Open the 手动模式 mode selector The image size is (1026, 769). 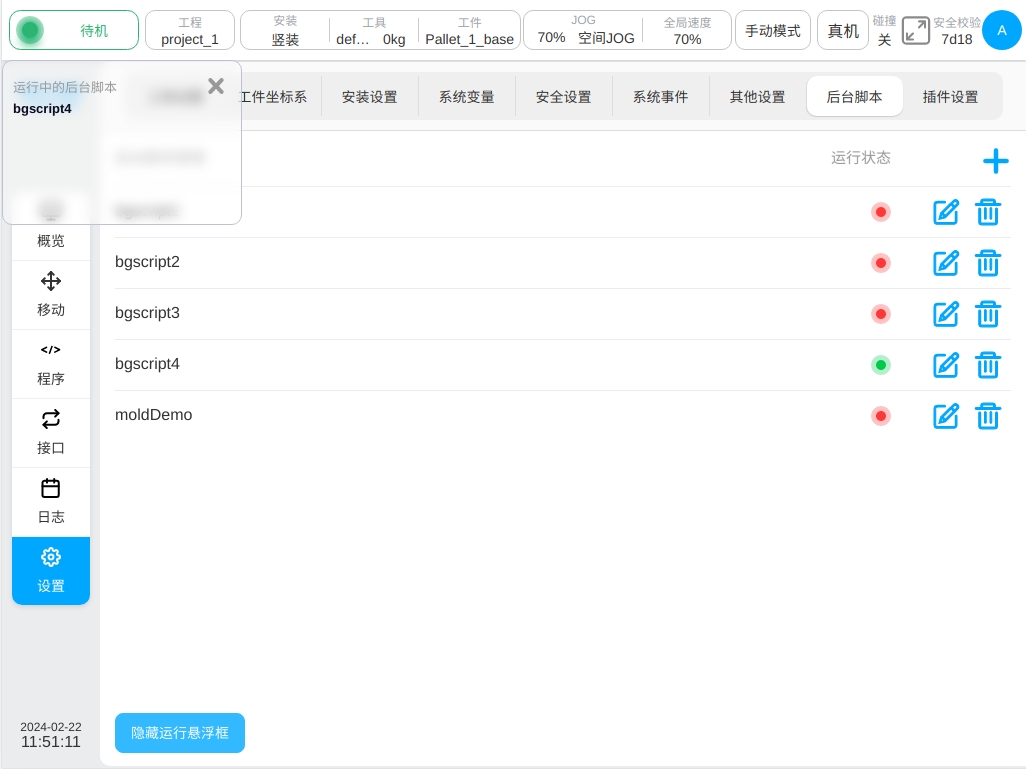tap(773, 30)
